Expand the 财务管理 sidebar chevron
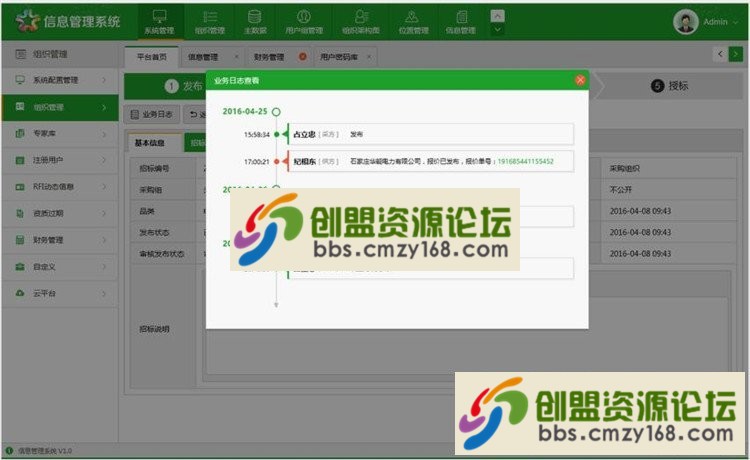This screenshot has width=750, height=460. point(104,240)
